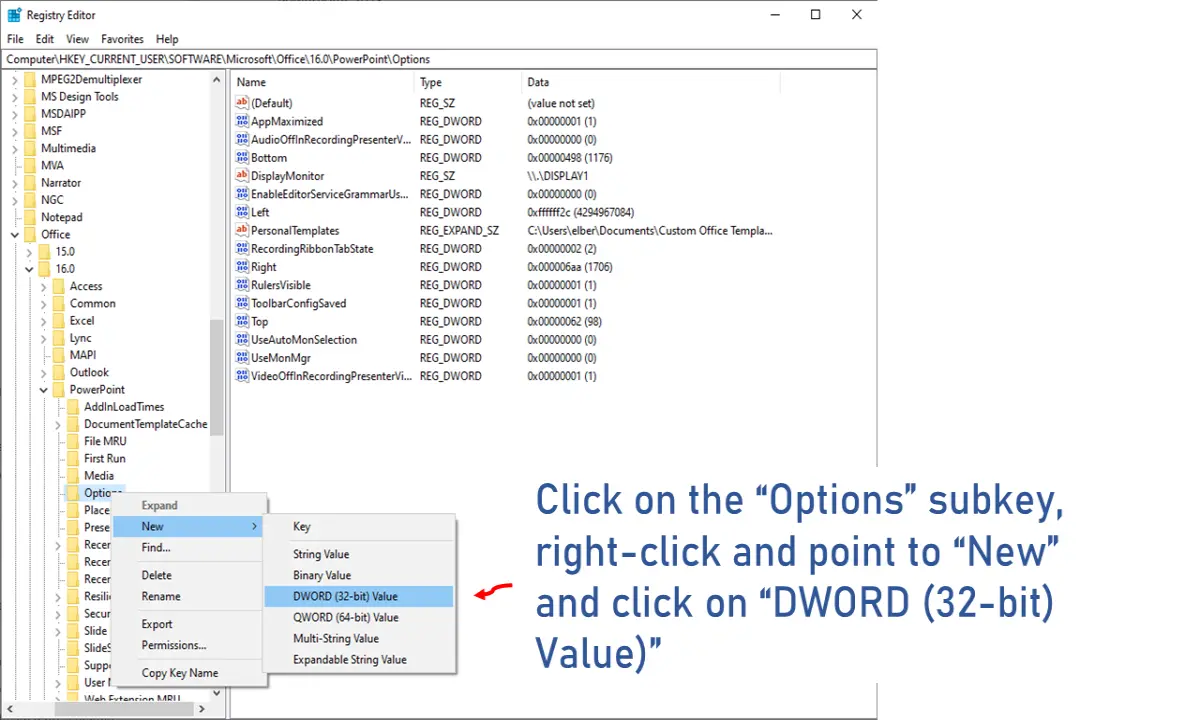Click the MPEG2Demultiplexer folder icon
Image resolution: width=1200 pixels, height=720 pixels.
30,79
